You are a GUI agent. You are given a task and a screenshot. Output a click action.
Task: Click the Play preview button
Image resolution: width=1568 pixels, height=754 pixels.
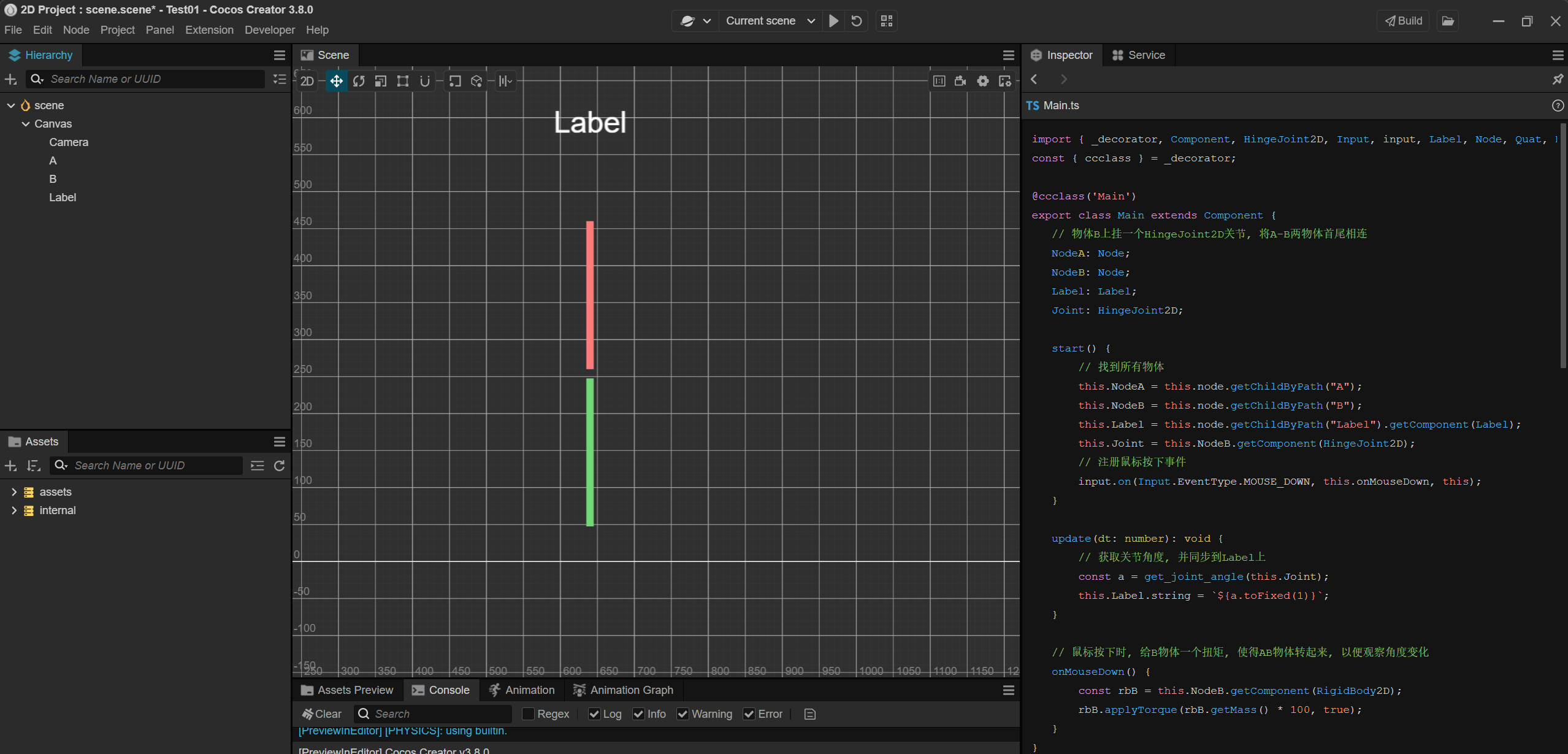pyautogui.click(x=833, y=21)
